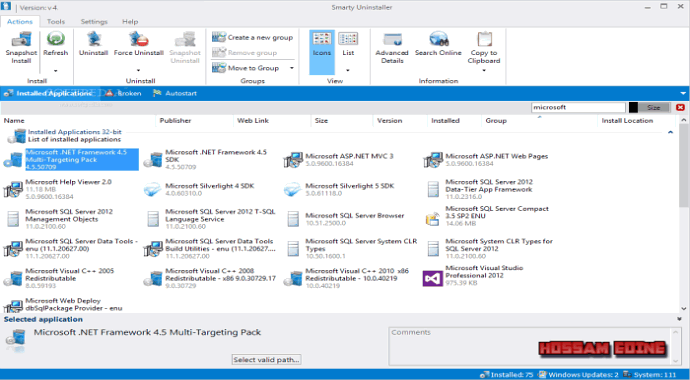The height and width of the screenshot is (380, 690).
Task: Open Advanced Details
Action: pyautogui.click(x=392, y=48)
